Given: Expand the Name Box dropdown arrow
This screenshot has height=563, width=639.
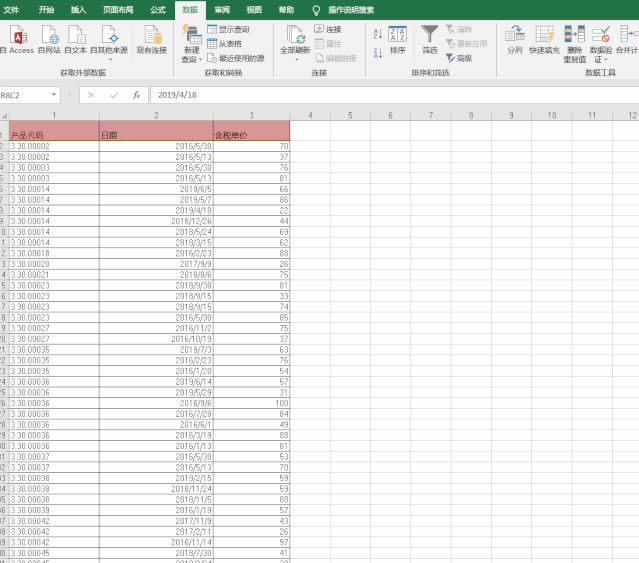Looking at the screenshot, I should (x=54, y=95).
